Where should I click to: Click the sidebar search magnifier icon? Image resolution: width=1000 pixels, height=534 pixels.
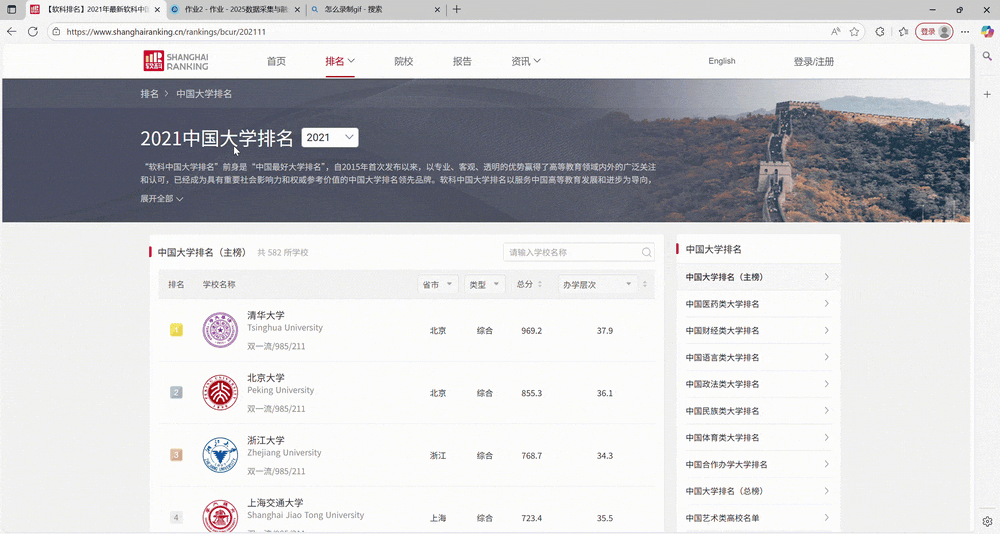(x=987, y=56)
